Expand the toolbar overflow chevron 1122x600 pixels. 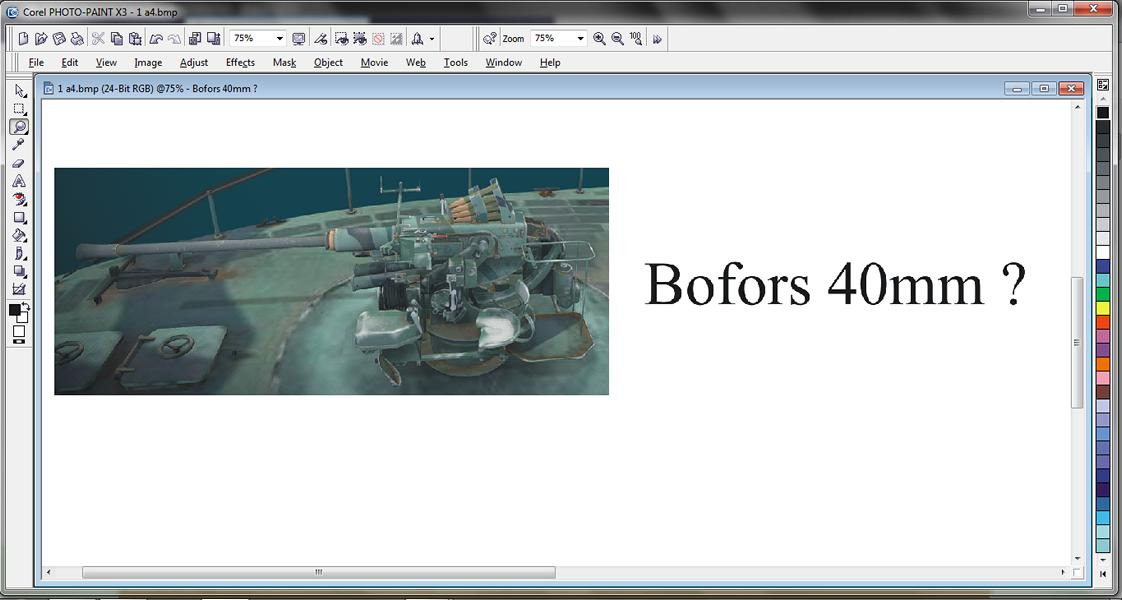(x=655, y=38)
